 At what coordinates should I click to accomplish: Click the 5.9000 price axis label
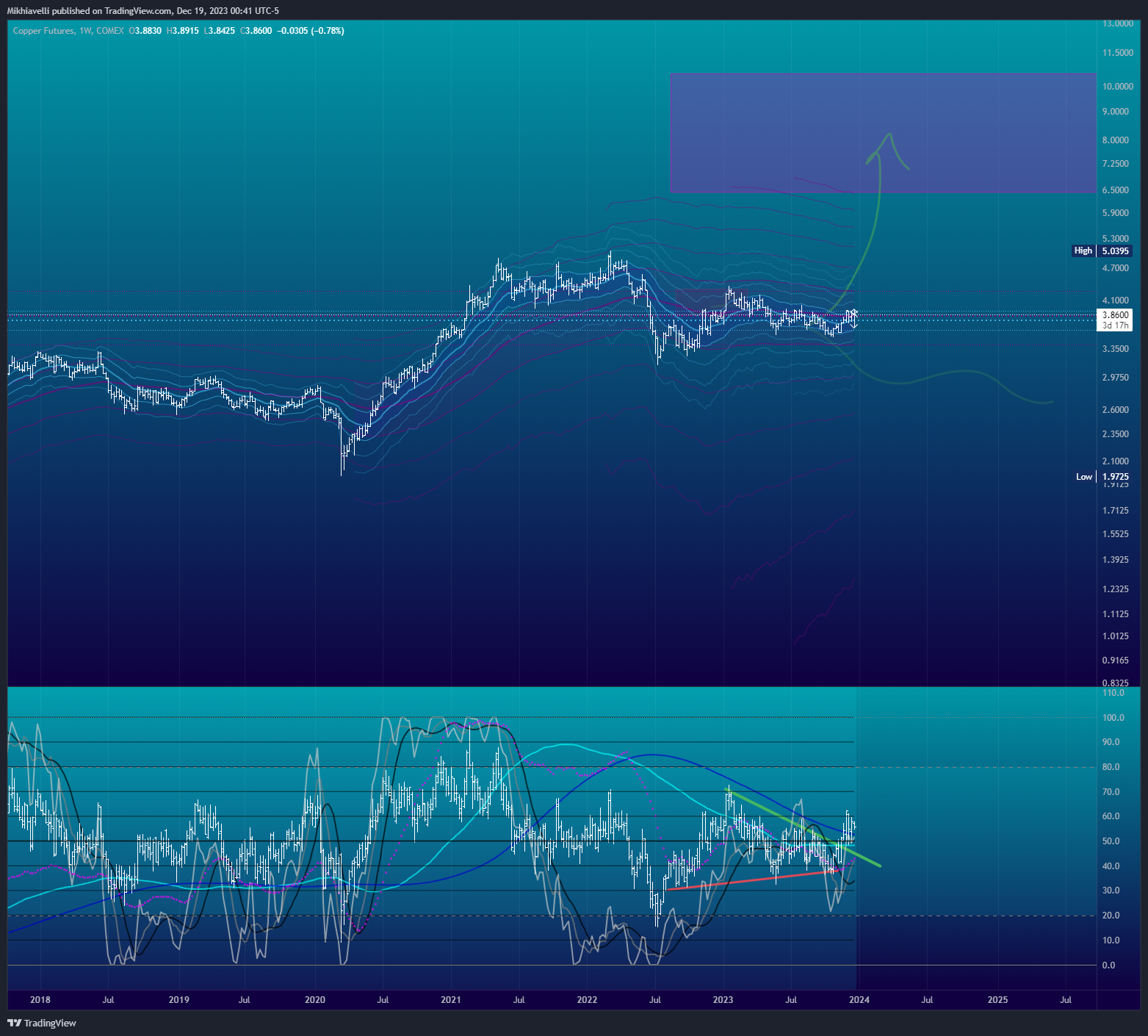pos(1116,213)
